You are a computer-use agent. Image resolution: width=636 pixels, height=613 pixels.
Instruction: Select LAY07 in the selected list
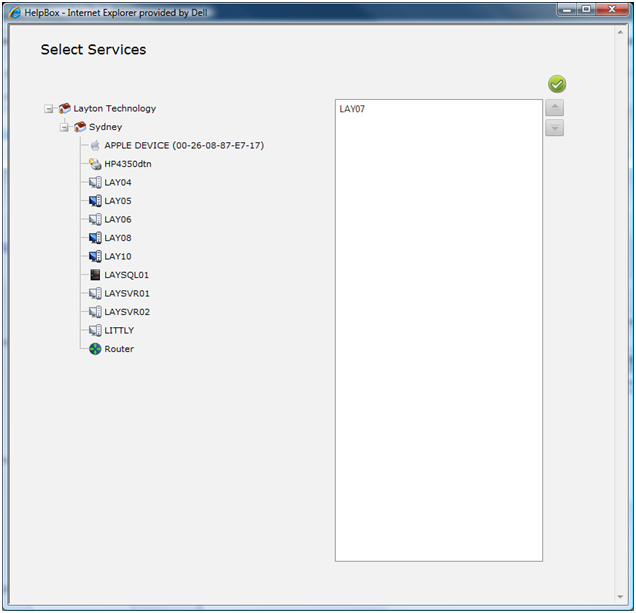point(352,109)
